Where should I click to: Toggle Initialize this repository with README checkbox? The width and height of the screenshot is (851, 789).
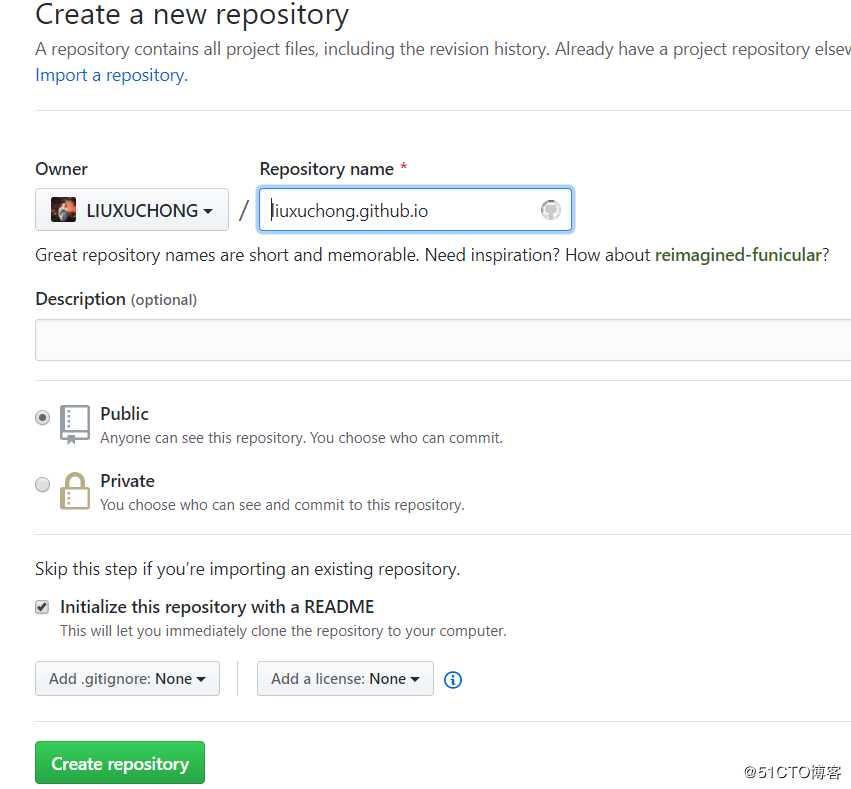point(42,607)
